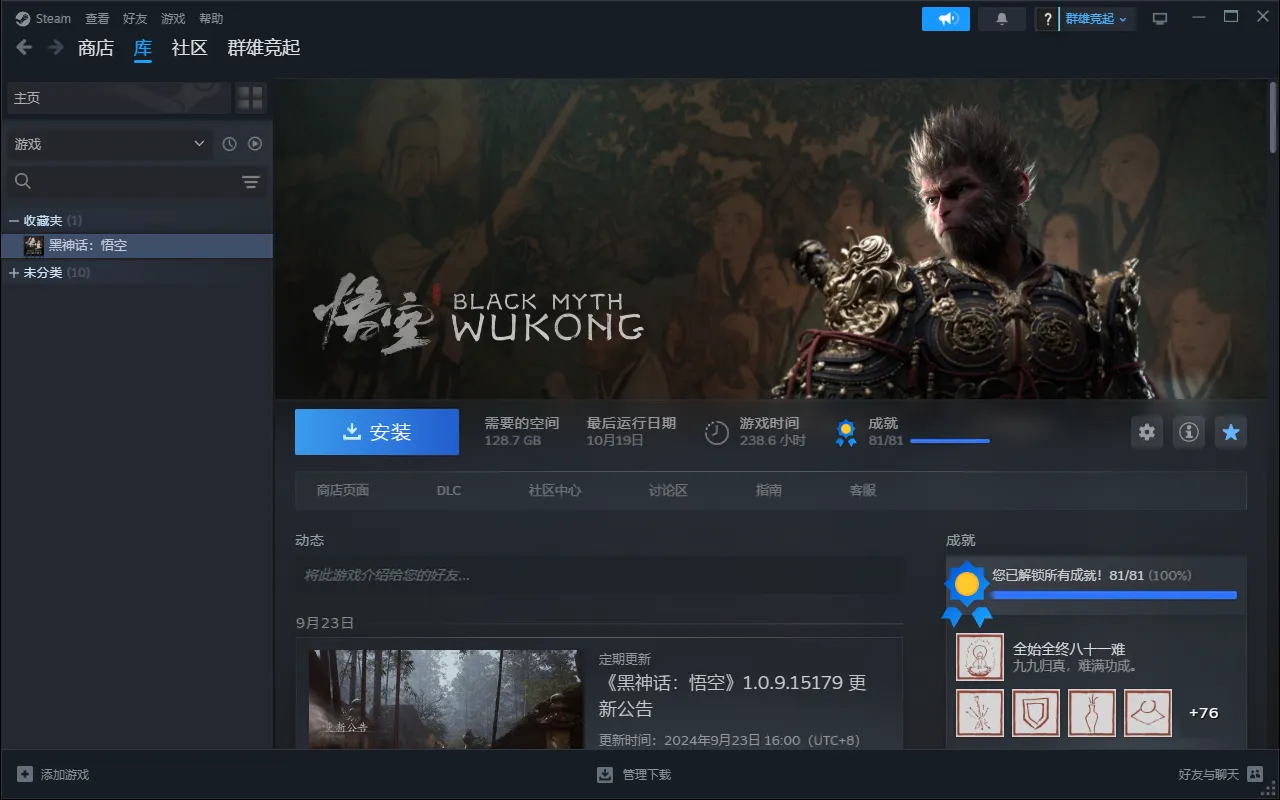The width and height of the screenshot is (1280, 800).
Task: Open the 群雄竞起 account dropdown
Action: click(1096, 19)
